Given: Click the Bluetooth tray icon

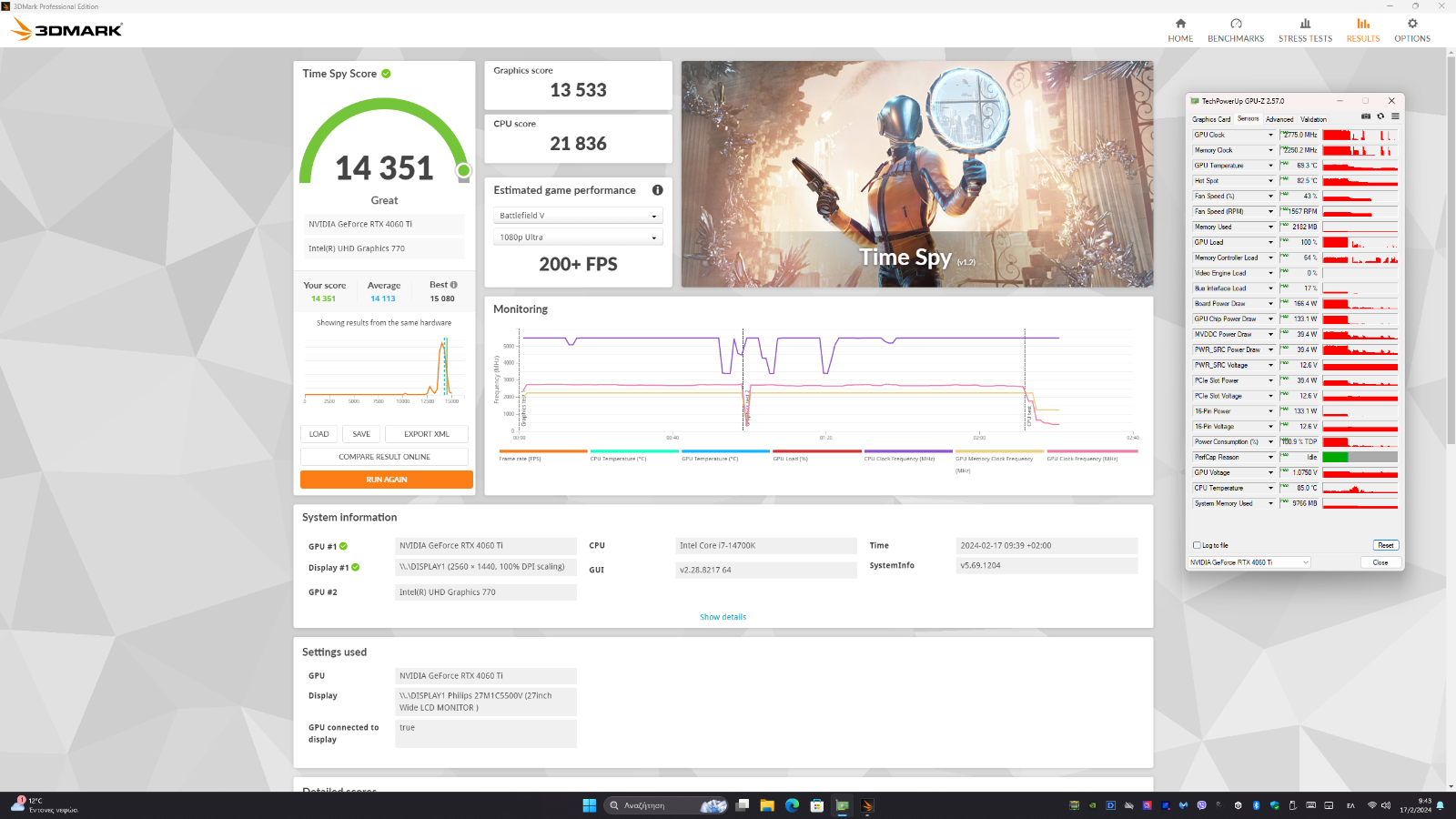Looking at the screenshot, I should (x=1256, y=805).
